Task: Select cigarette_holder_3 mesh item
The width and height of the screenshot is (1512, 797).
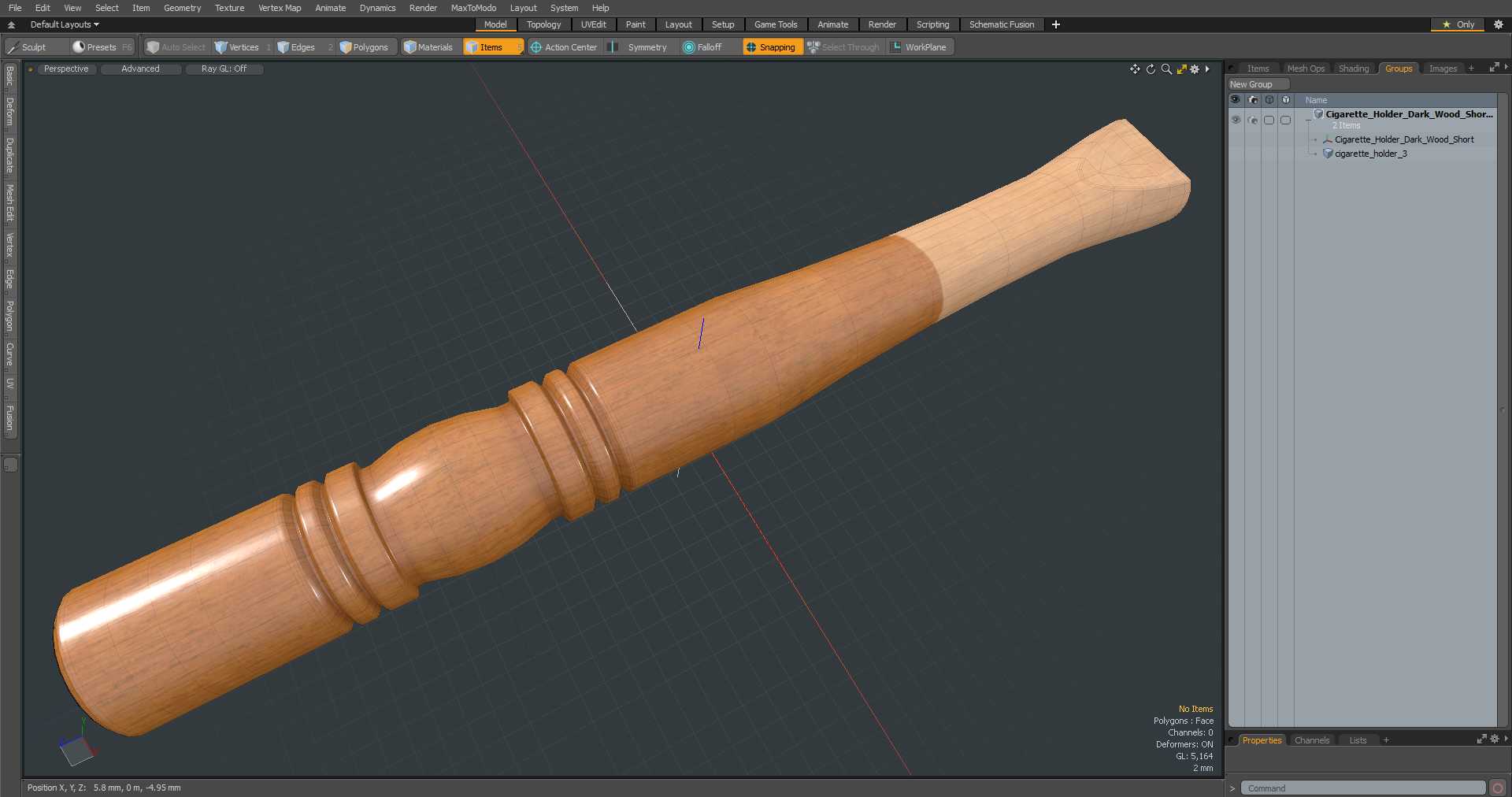Action: [x=1370, y=154]
